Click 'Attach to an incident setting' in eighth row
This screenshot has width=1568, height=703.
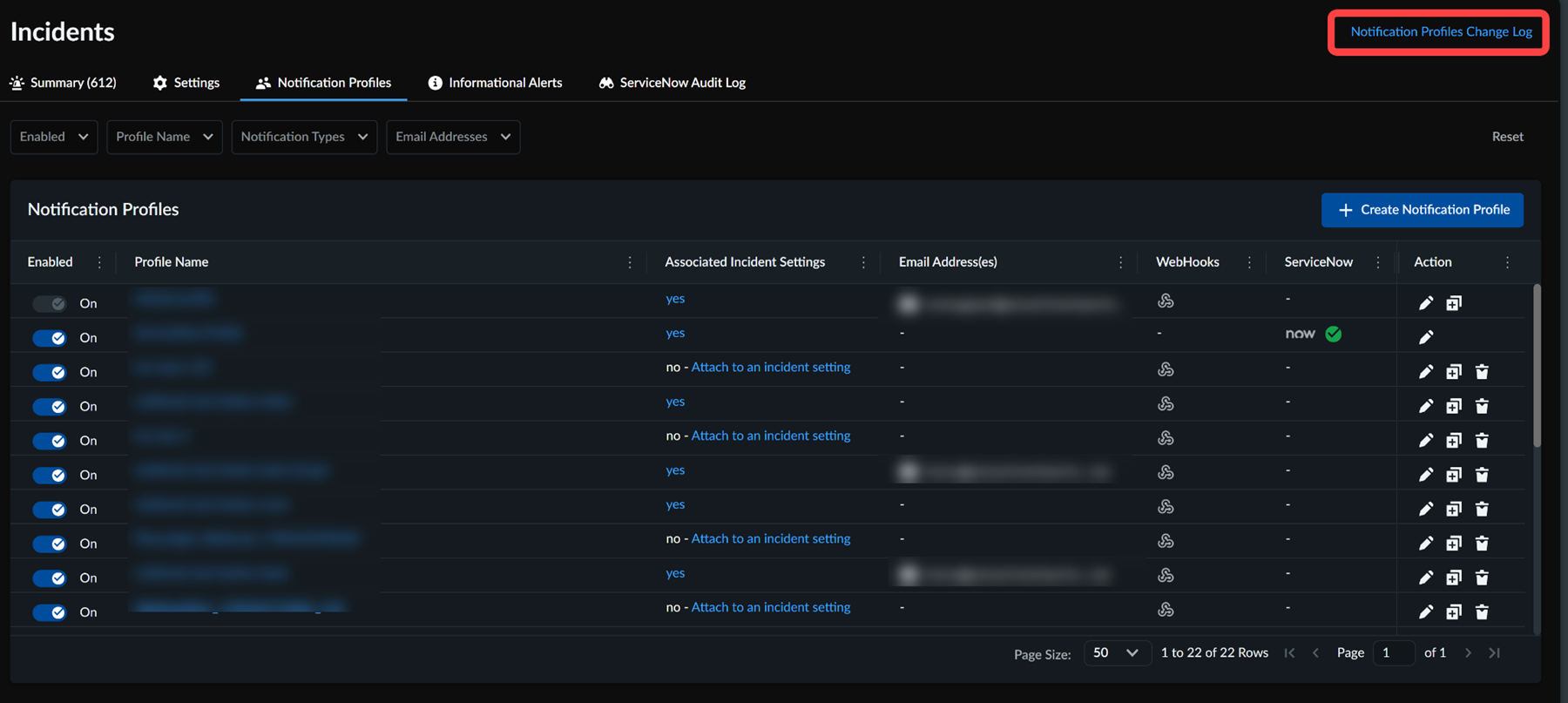(x=771, y=538)
